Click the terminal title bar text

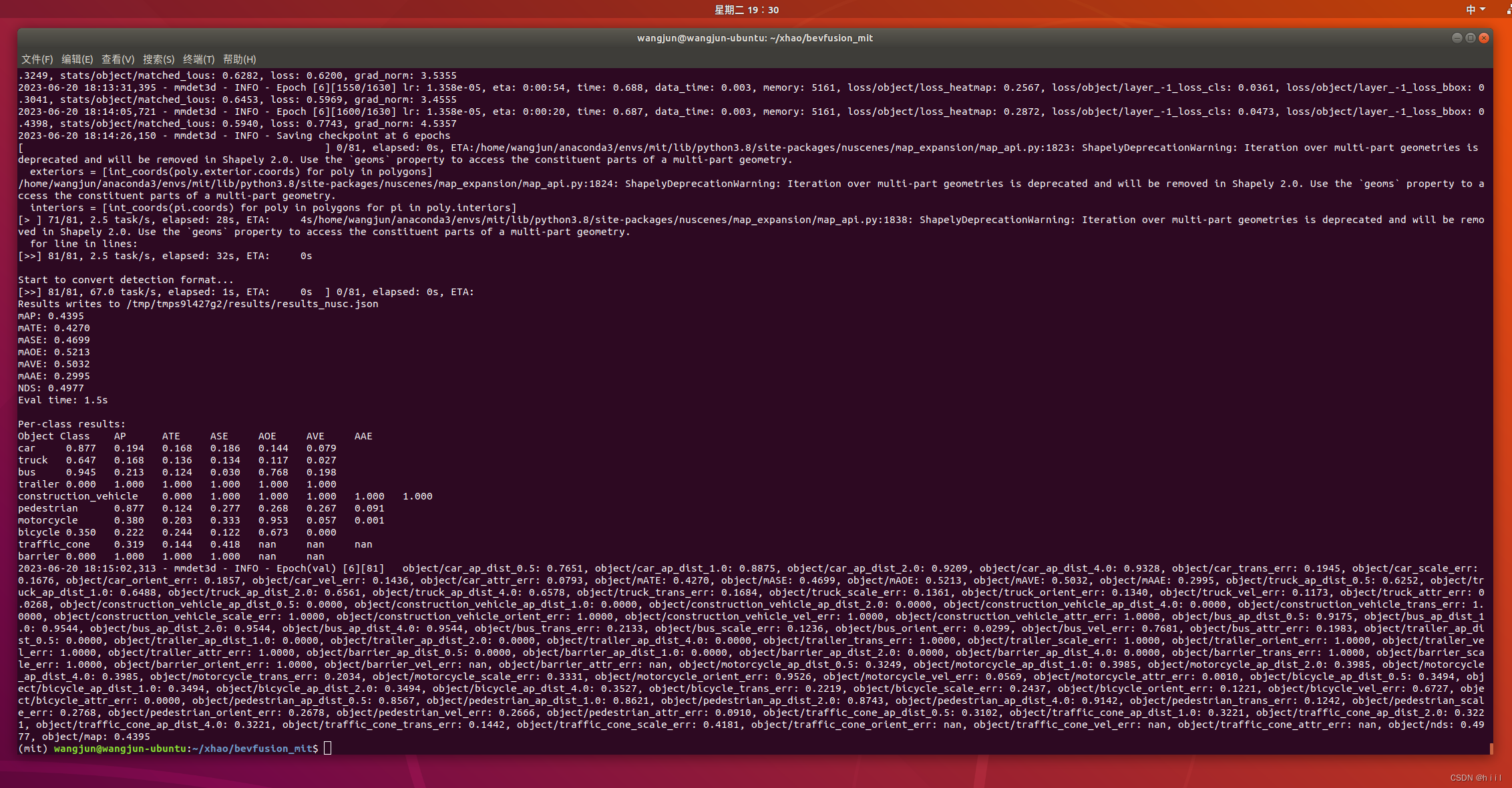pos(755,38)
